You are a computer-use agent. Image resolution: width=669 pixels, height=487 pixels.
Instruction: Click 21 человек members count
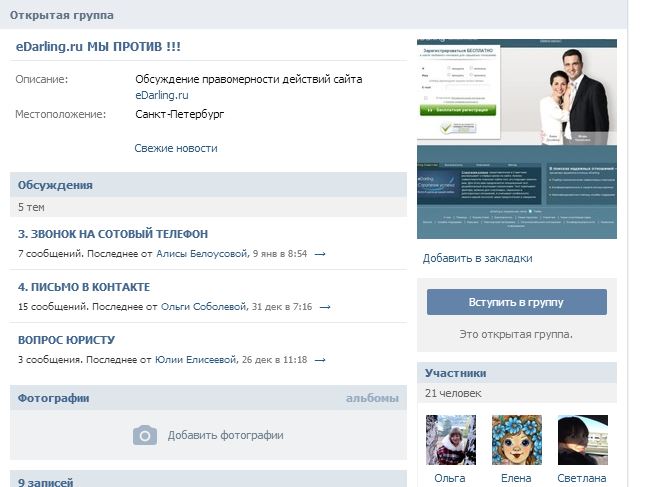click(453, 393)
